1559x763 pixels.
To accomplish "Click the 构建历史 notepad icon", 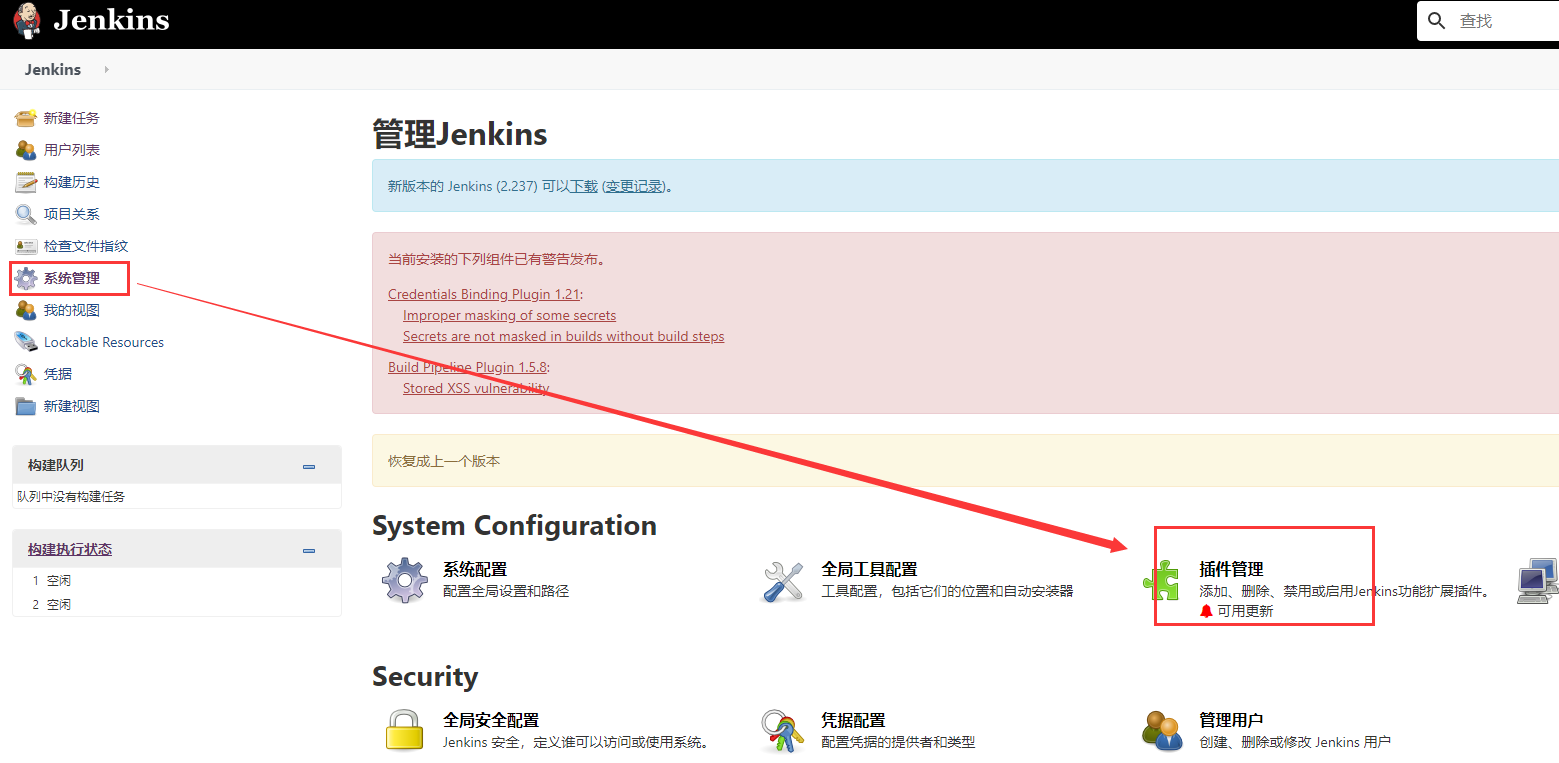I will 26,182.
